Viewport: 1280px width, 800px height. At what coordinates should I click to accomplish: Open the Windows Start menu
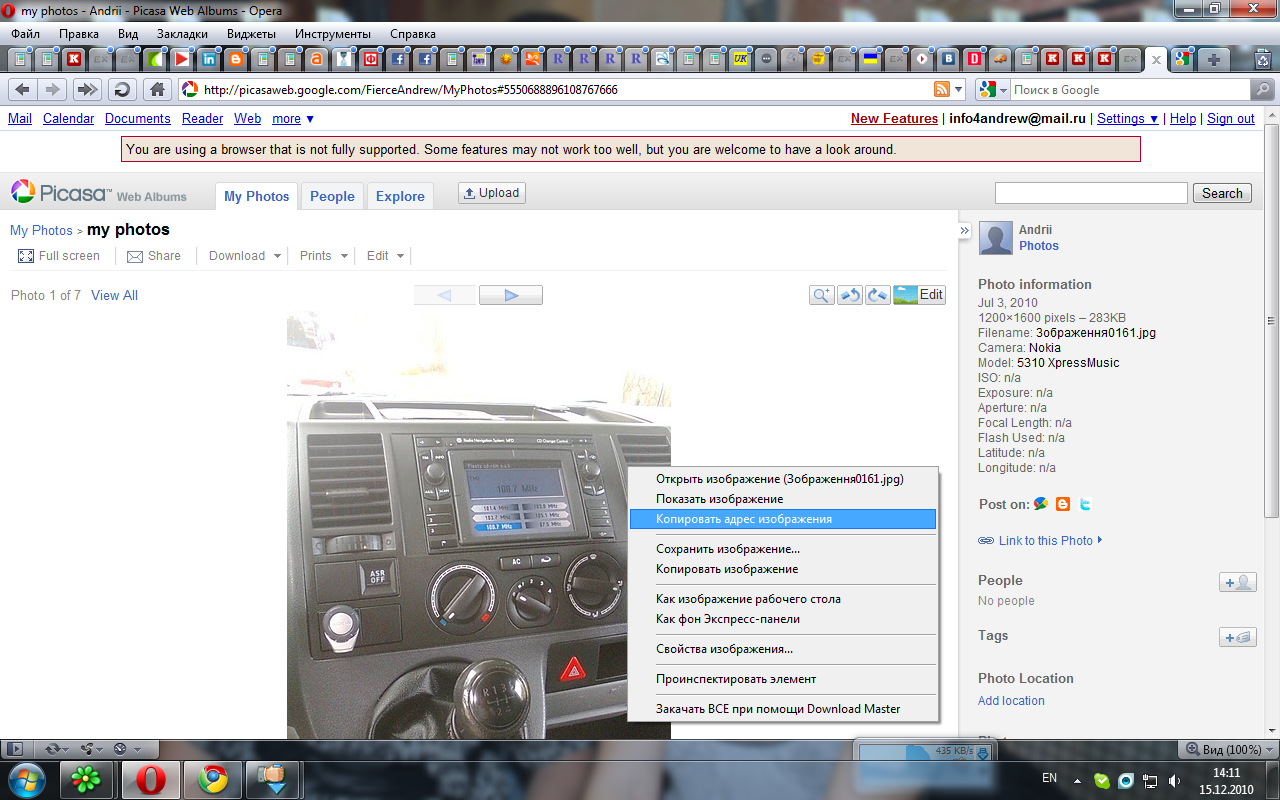25,779
